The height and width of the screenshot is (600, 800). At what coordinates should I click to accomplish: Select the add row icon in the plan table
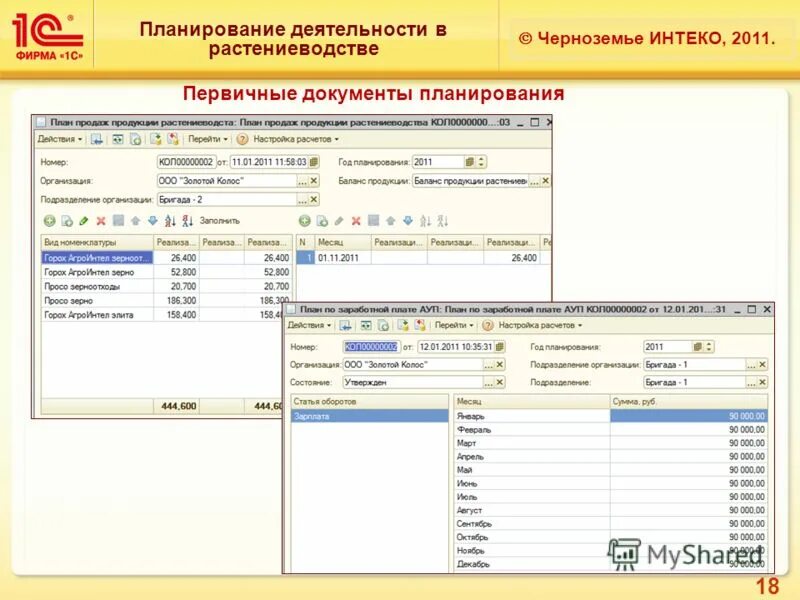pyautogui.click(x=48, y=222)
